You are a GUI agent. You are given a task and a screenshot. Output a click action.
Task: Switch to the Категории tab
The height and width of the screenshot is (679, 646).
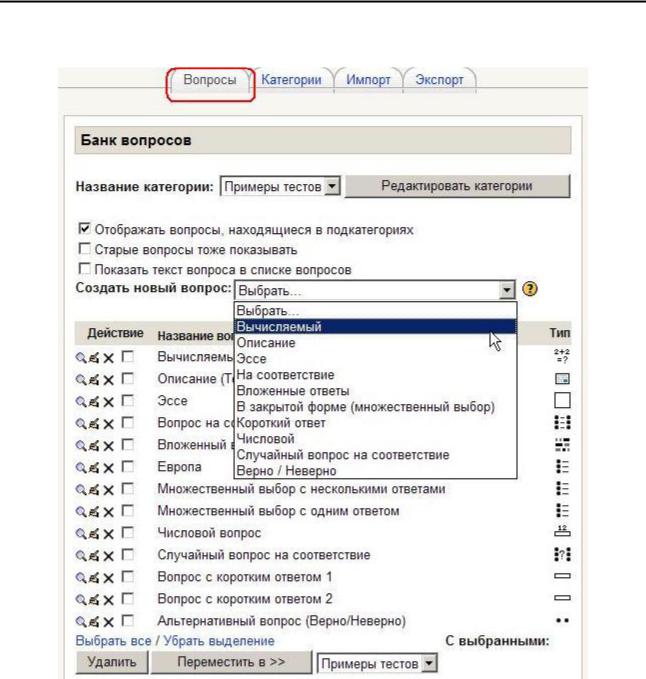click(291, 80)
